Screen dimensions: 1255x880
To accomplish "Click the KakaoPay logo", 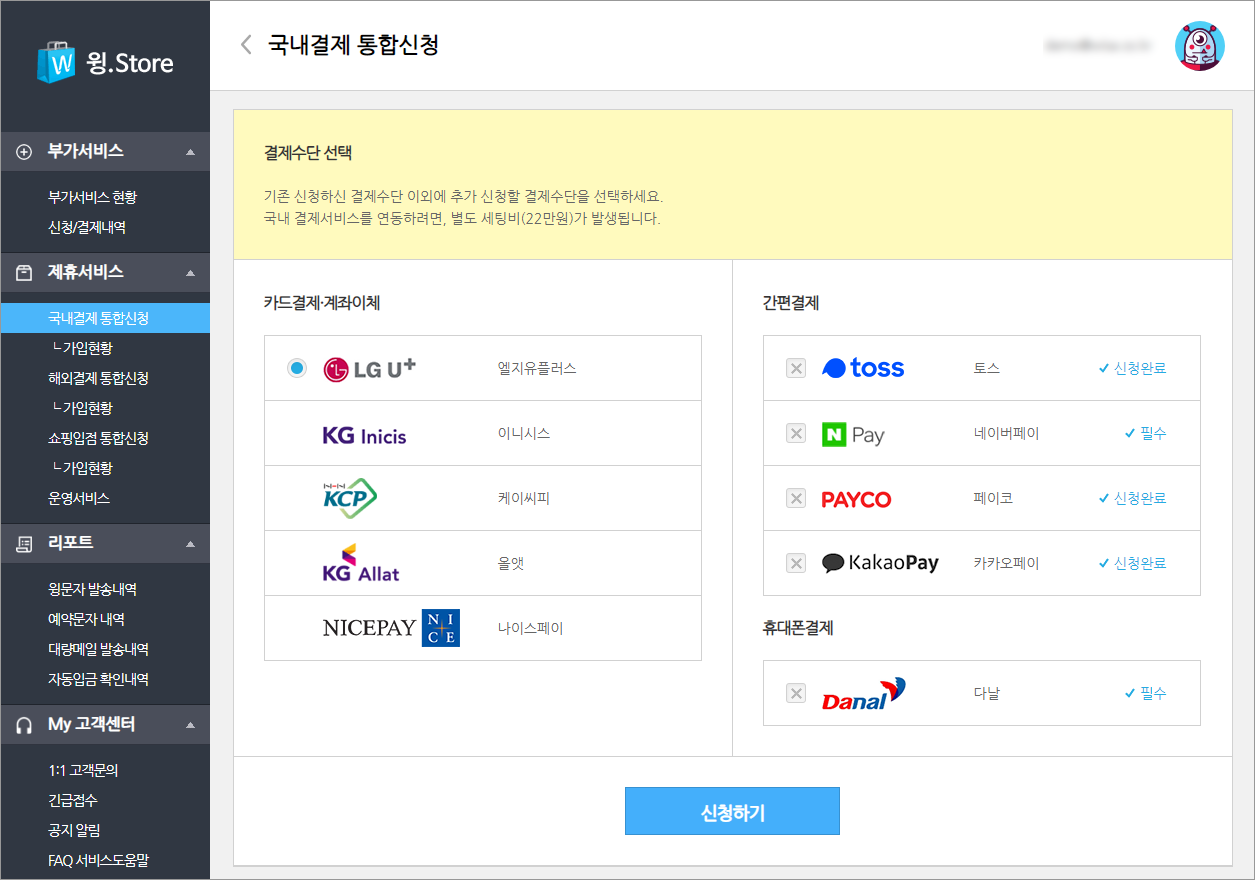I will click(x=880, y=563).
